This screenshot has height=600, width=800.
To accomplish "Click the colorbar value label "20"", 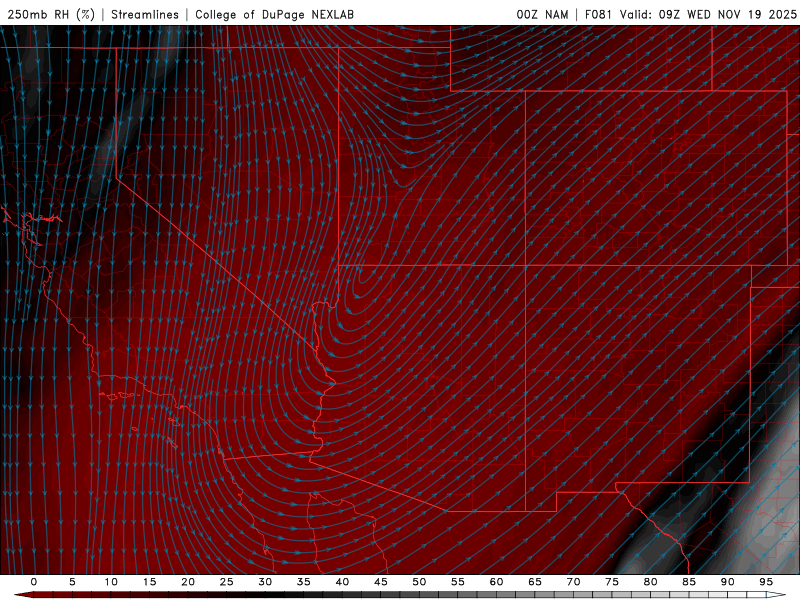I will click(188, 582).
